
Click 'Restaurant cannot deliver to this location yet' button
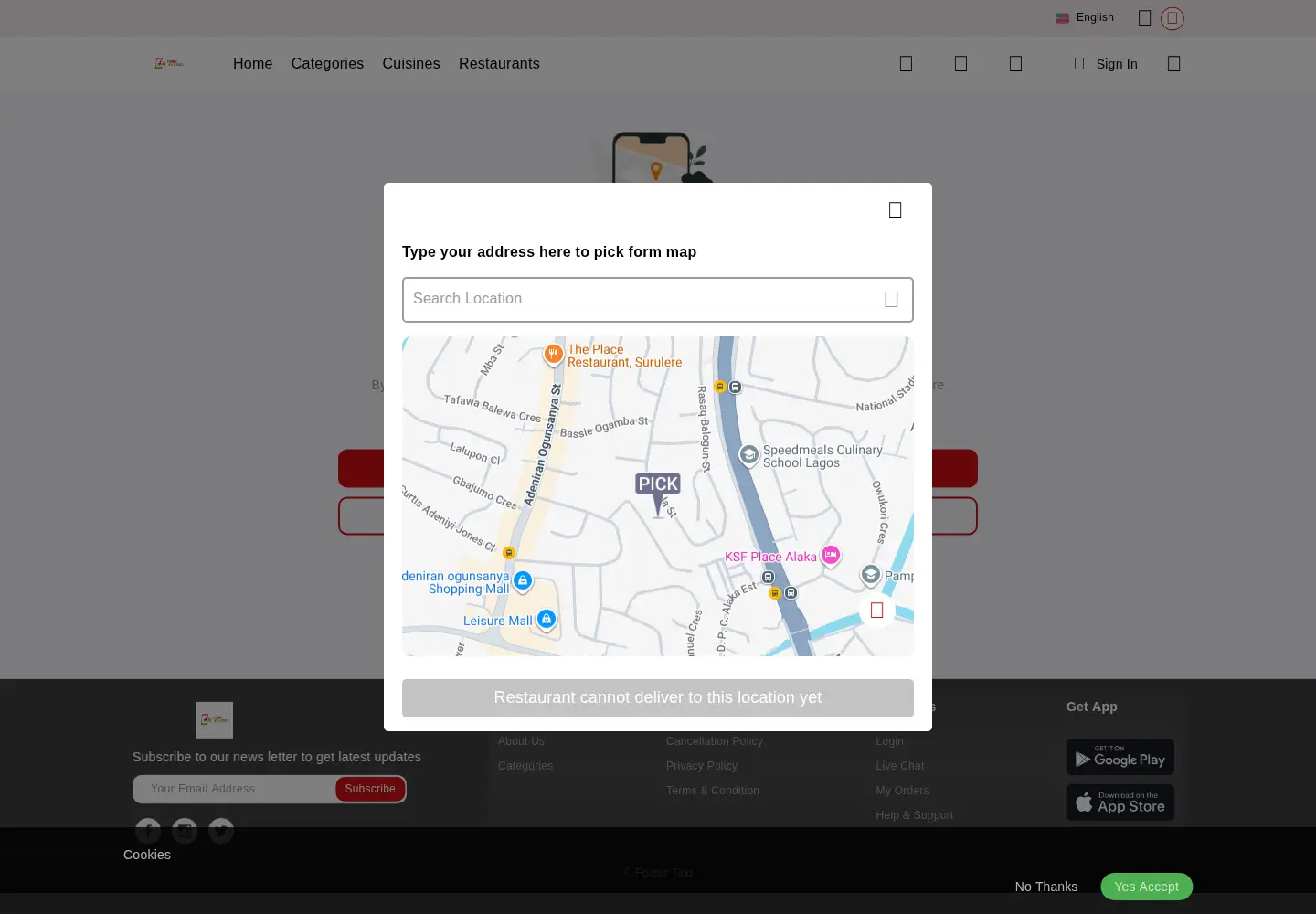pos(658,698)
